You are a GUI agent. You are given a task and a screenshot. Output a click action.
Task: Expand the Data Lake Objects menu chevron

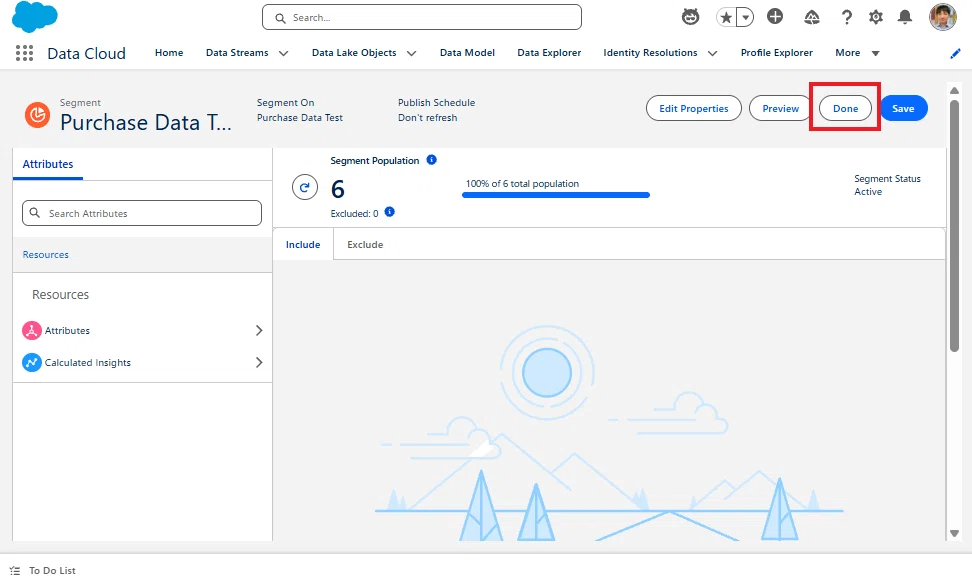click(x=411, y=53)
